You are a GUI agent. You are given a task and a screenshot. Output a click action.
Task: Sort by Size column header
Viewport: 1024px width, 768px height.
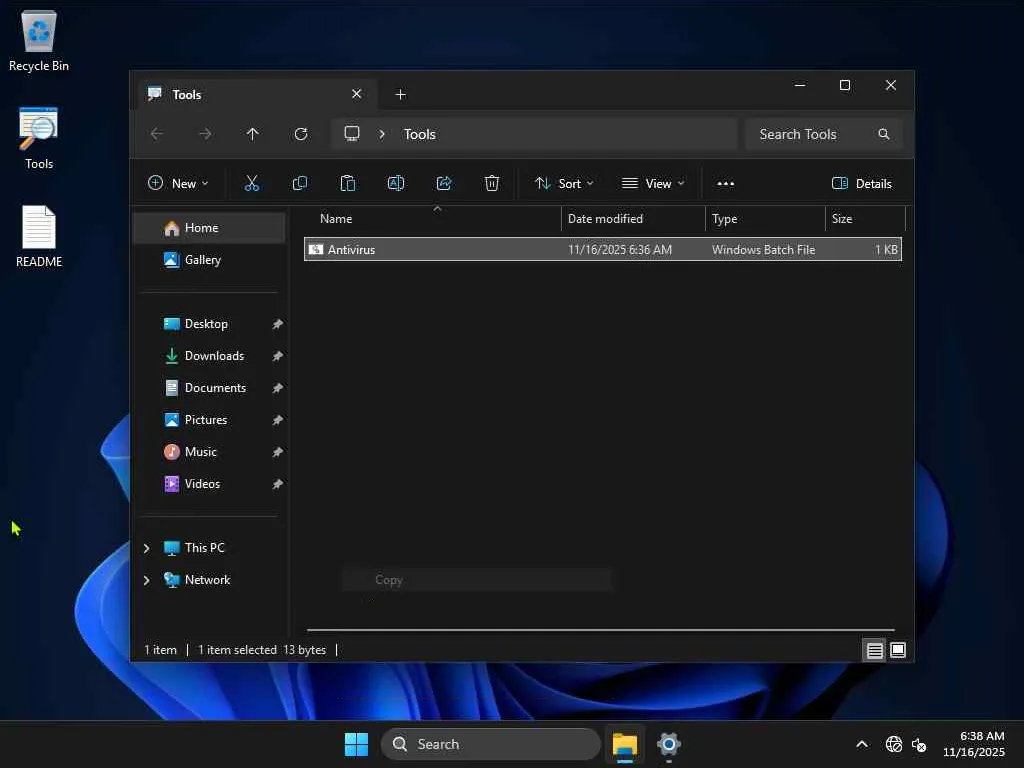click(x=865, y=219)
